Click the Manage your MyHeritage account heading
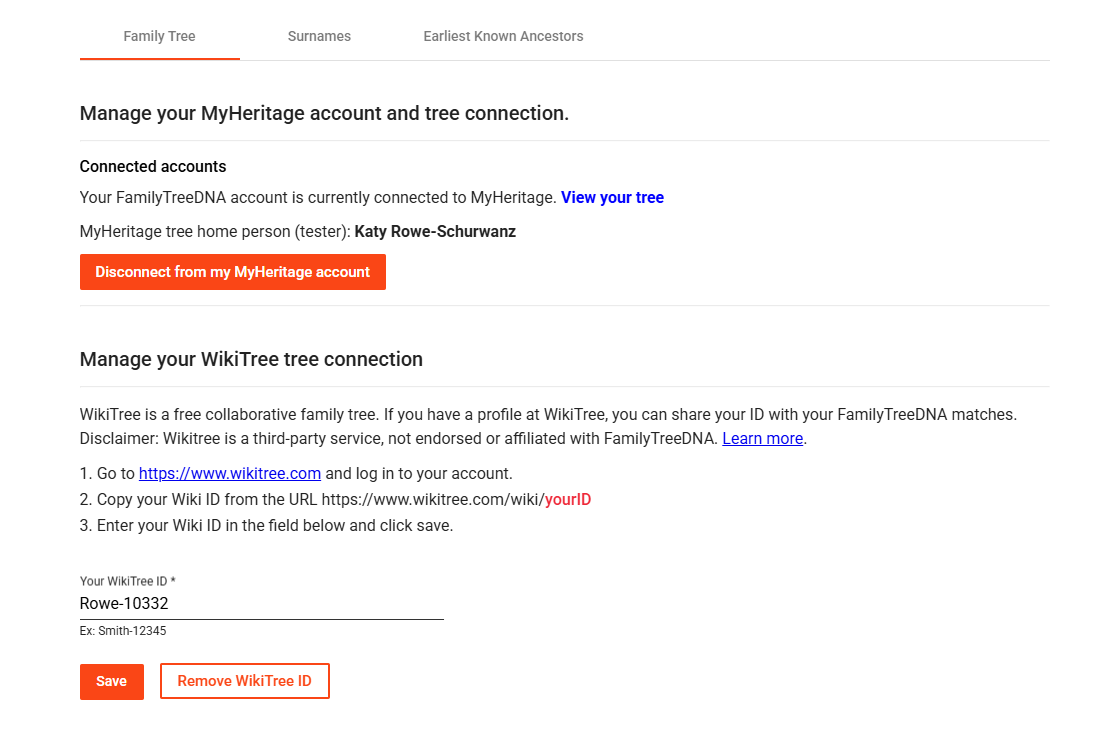 coord(324,113)
